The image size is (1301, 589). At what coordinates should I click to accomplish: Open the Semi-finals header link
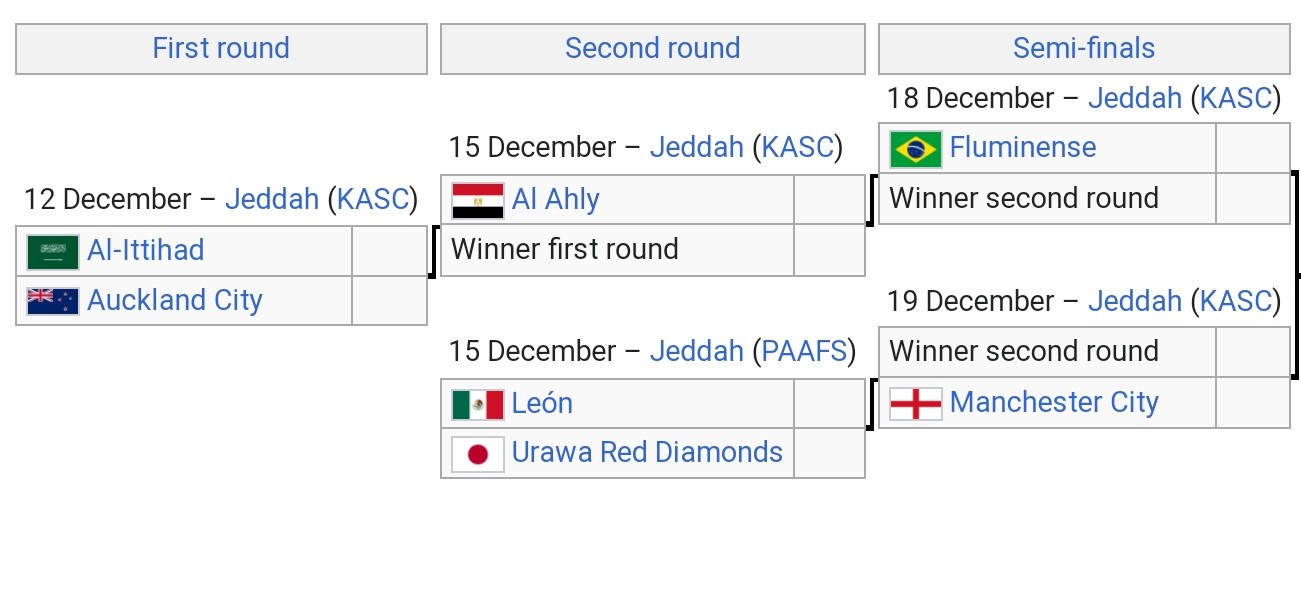pos(1084,48)
